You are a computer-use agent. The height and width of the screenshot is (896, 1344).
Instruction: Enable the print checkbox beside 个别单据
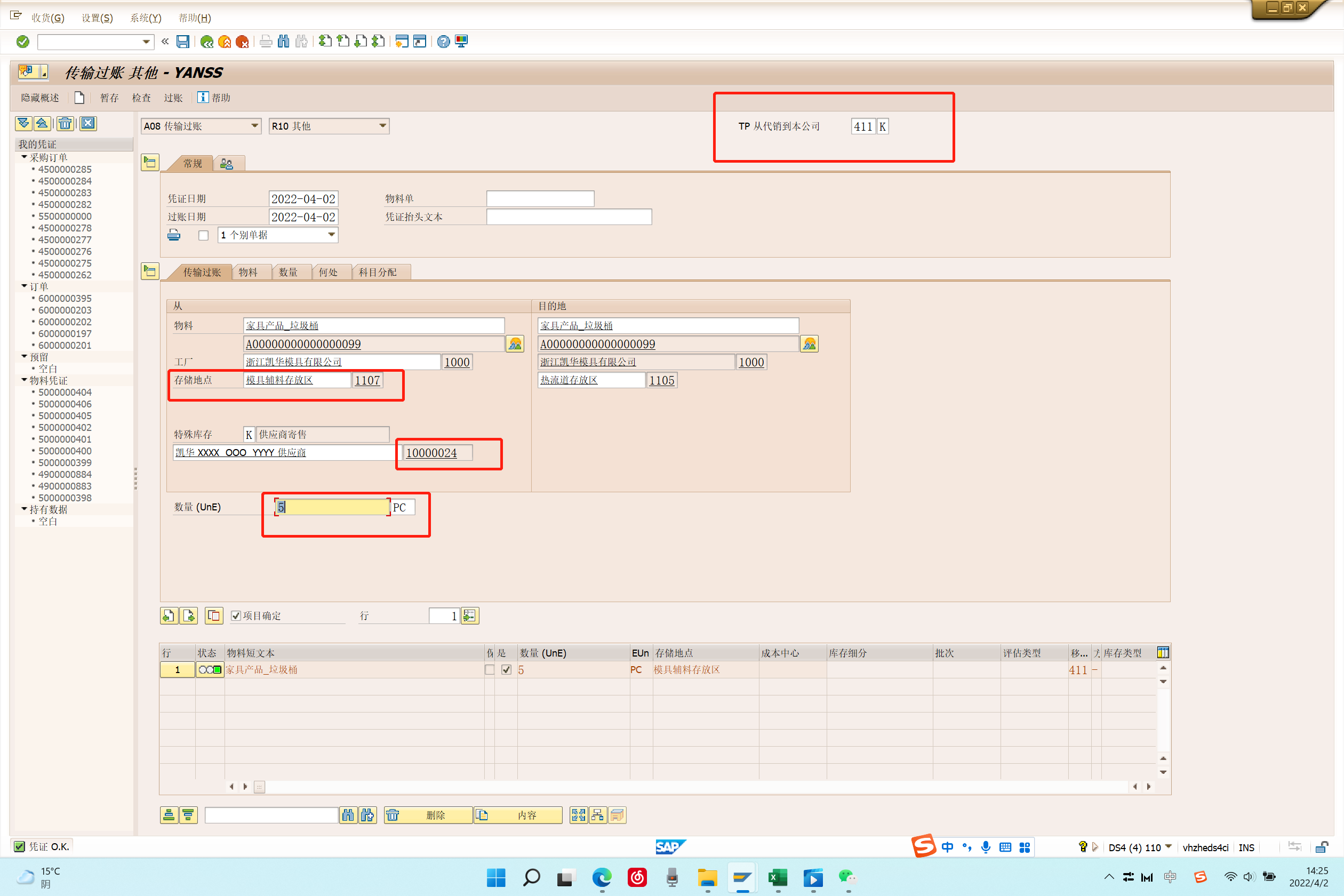point(203,235)
